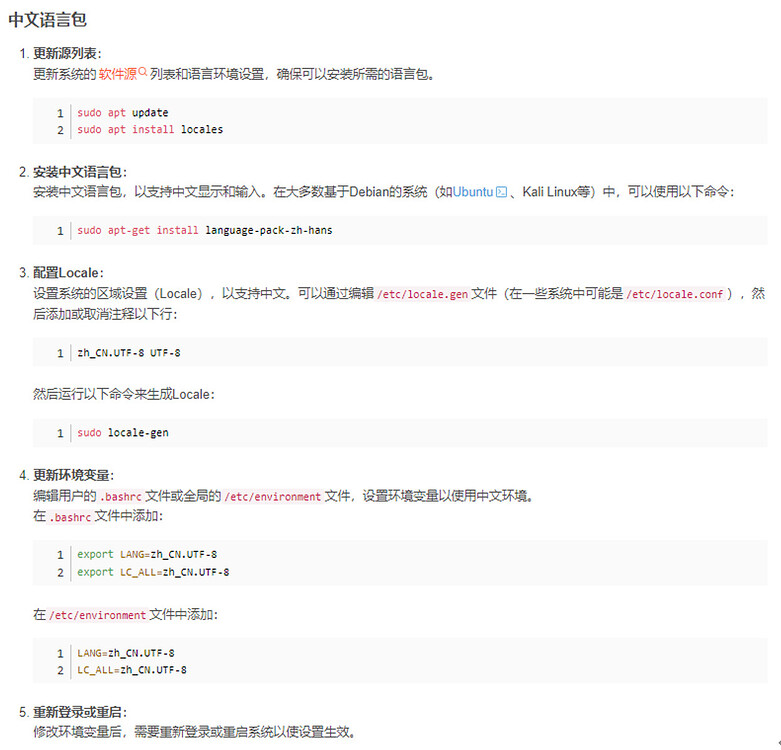
Task: Click the terminal icon next to Ubuntu
Action: coord(502,192)
